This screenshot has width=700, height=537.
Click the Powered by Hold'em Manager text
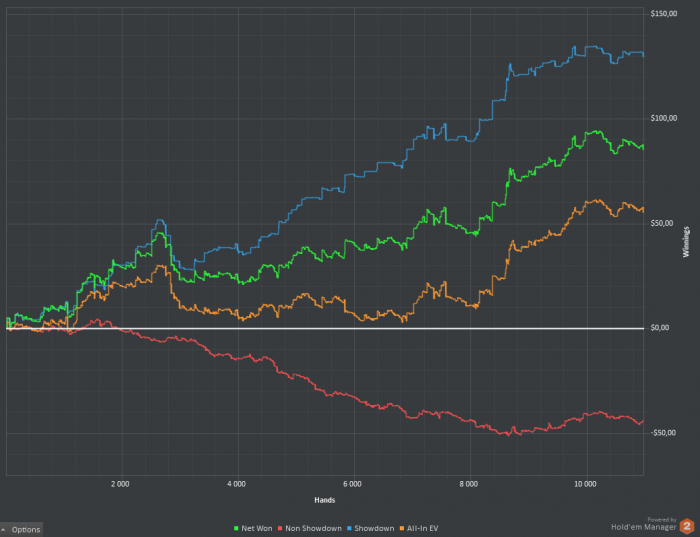coord(644,524)
